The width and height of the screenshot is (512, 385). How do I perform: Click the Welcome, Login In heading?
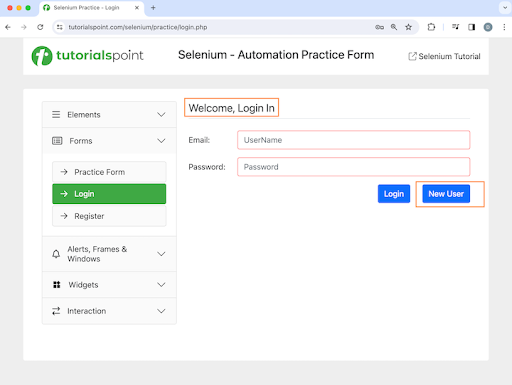[x=231, y=108]
